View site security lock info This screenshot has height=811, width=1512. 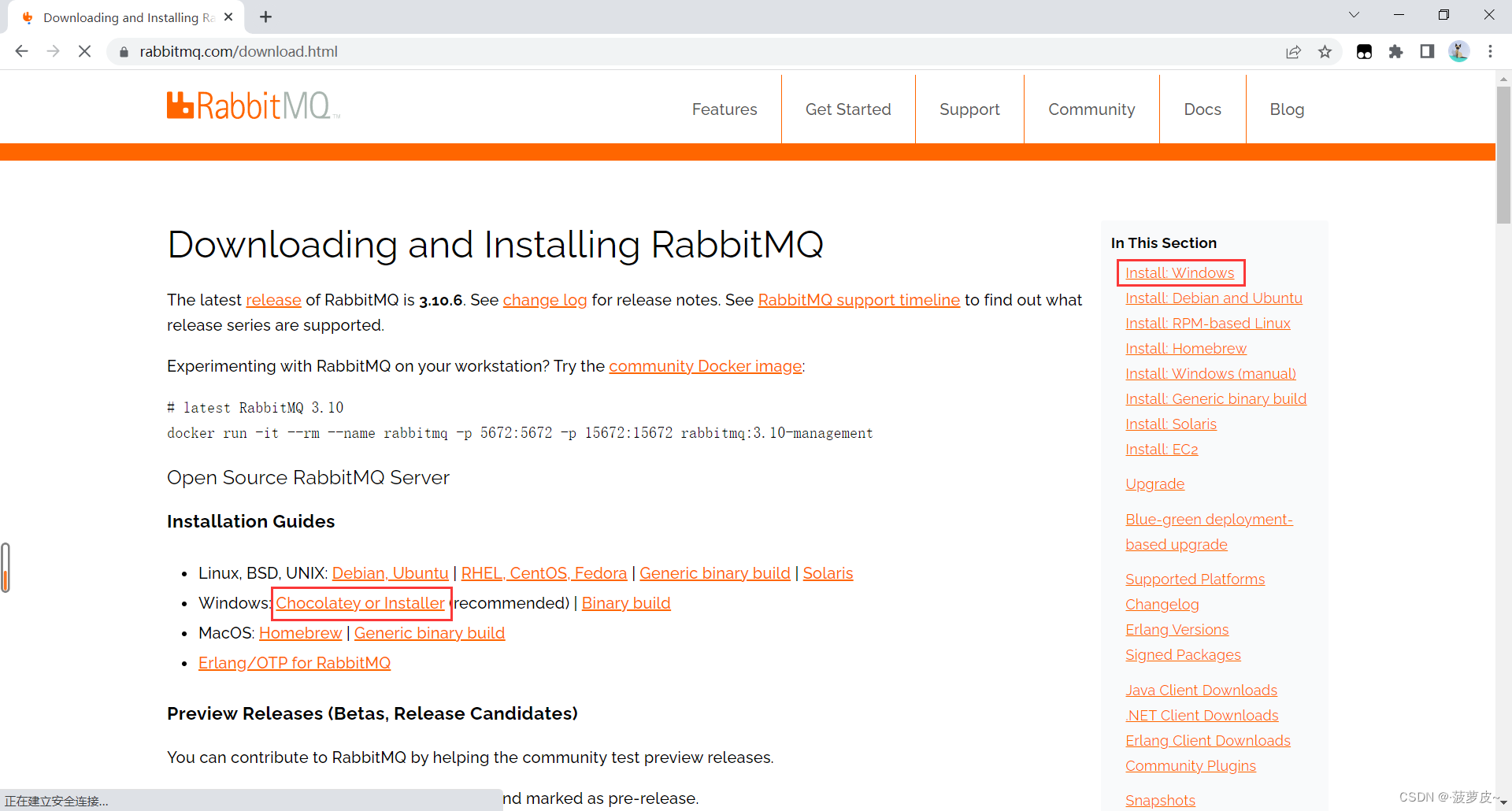[x=124, y=52]
